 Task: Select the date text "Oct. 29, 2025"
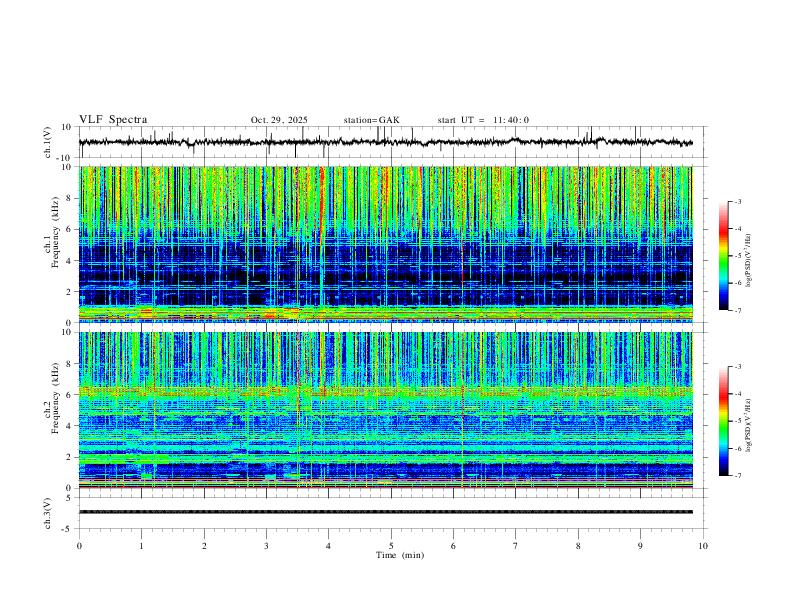[x=279, y=120]
